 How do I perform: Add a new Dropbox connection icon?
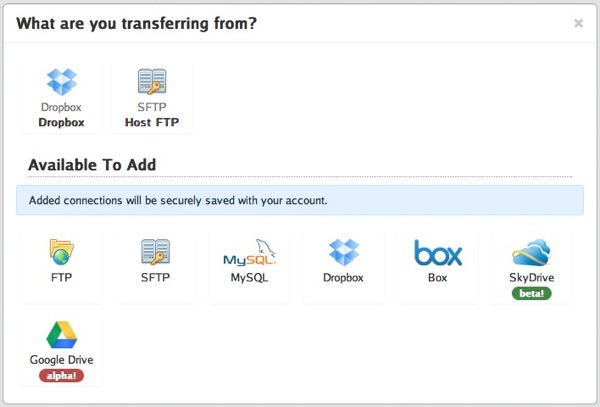click(x=344, y=252)
